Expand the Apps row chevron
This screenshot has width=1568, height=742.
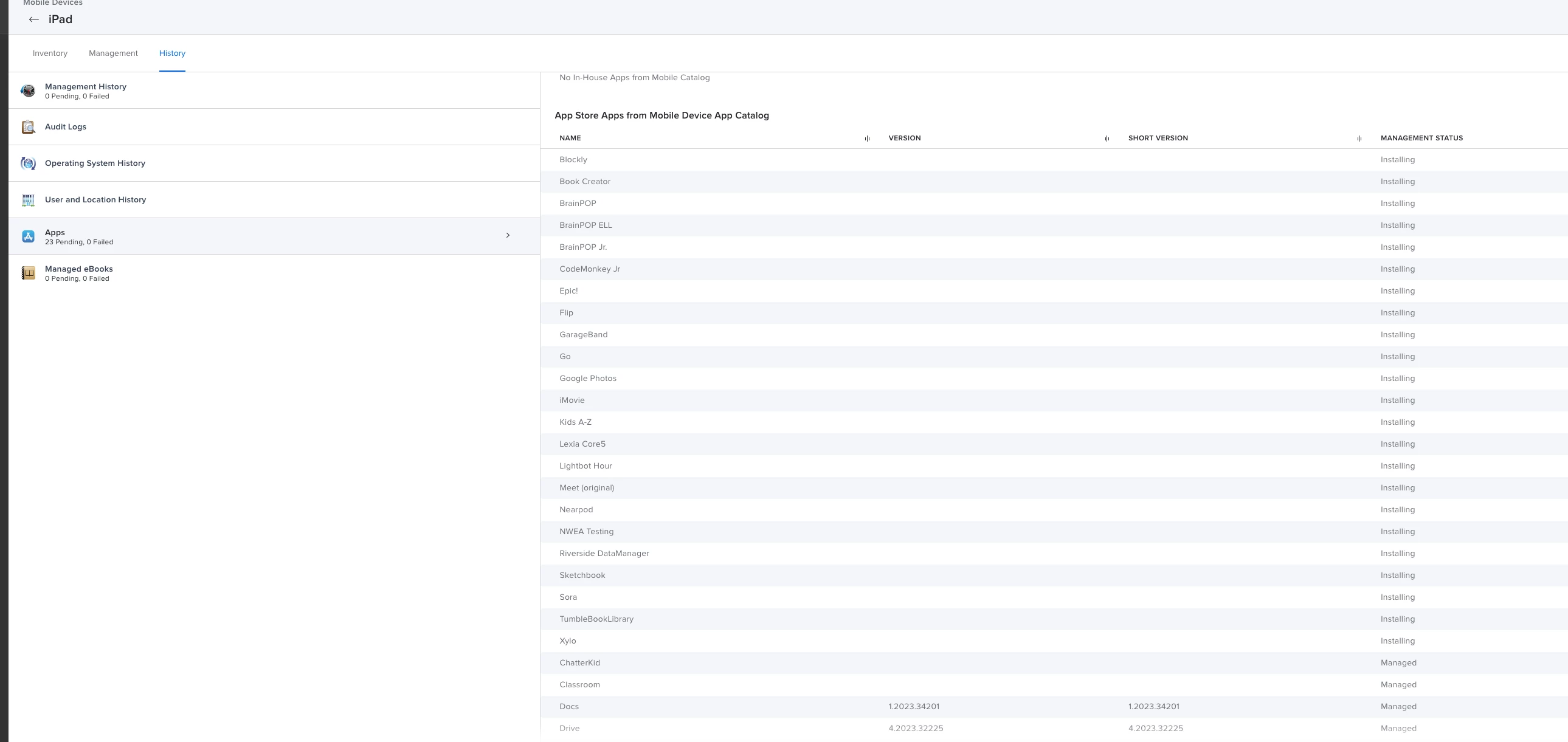(508, 235)
